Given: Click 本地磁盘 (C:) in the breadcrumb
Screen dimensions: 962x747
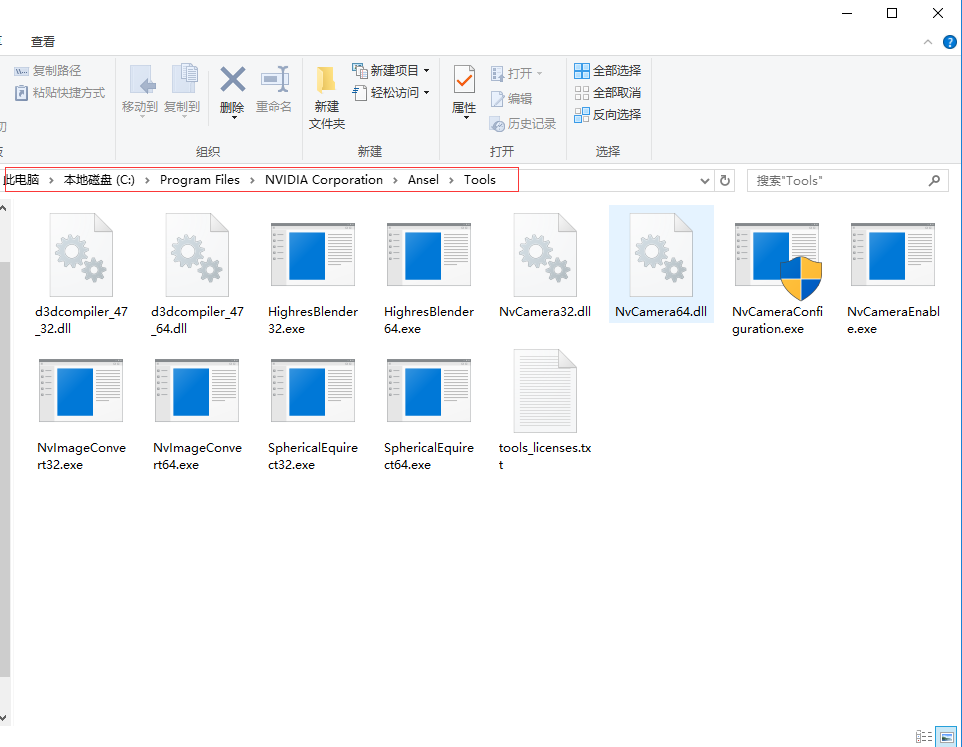Looking at the screenshot, I should coord(99,180).
